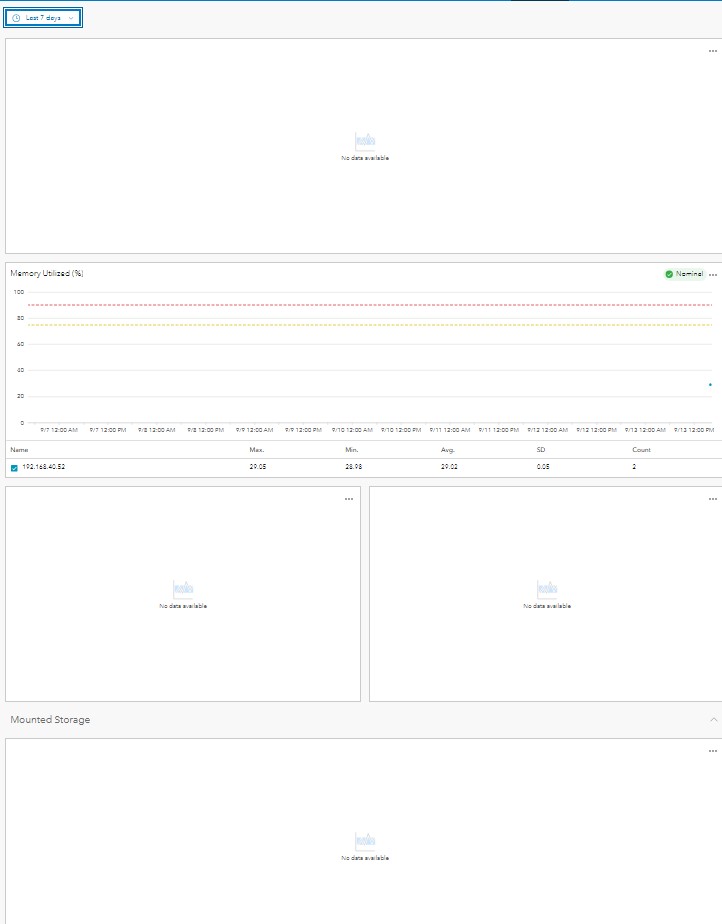Open ellipsis menu of right empty panel below table
The image size is (722, 924).
click(x=713, y=499)
